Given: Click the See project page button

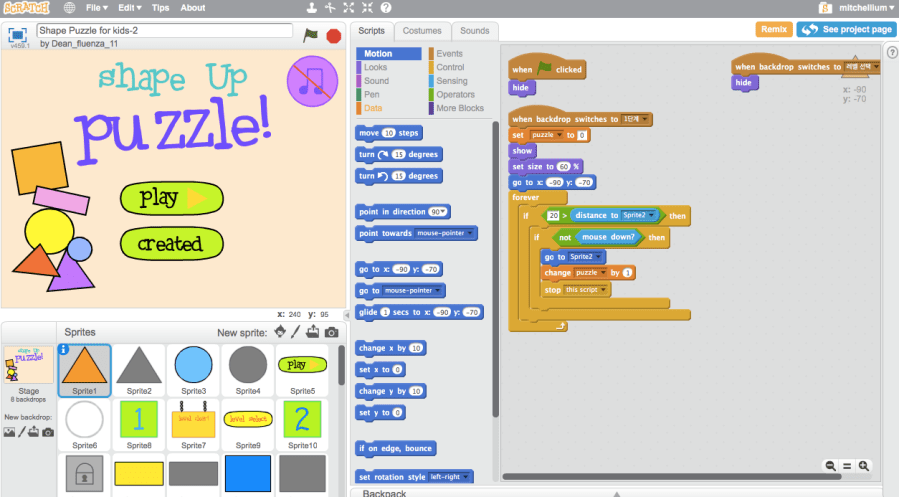Looking at the screenshot, I should tap(845, 30).
